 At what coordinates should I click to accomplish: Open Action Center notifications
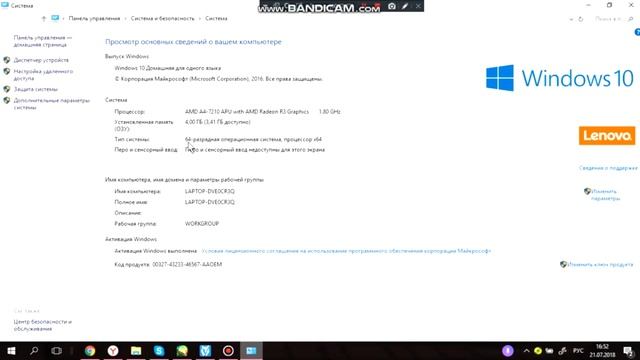click(x=629, y=351)
